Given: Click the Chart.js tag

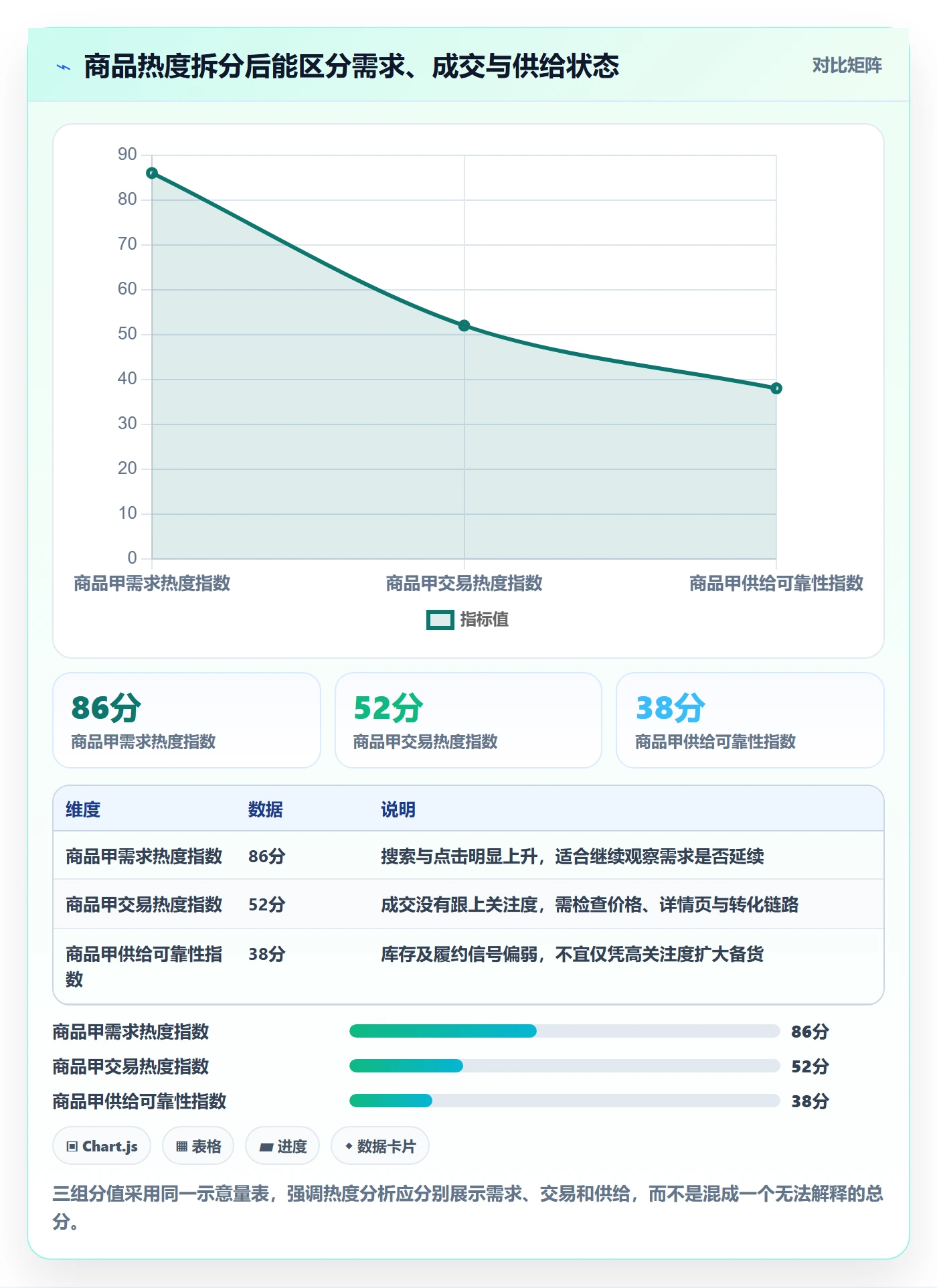Looking at the screenshot, I should pyautogui.click(x=102, y=1146).
